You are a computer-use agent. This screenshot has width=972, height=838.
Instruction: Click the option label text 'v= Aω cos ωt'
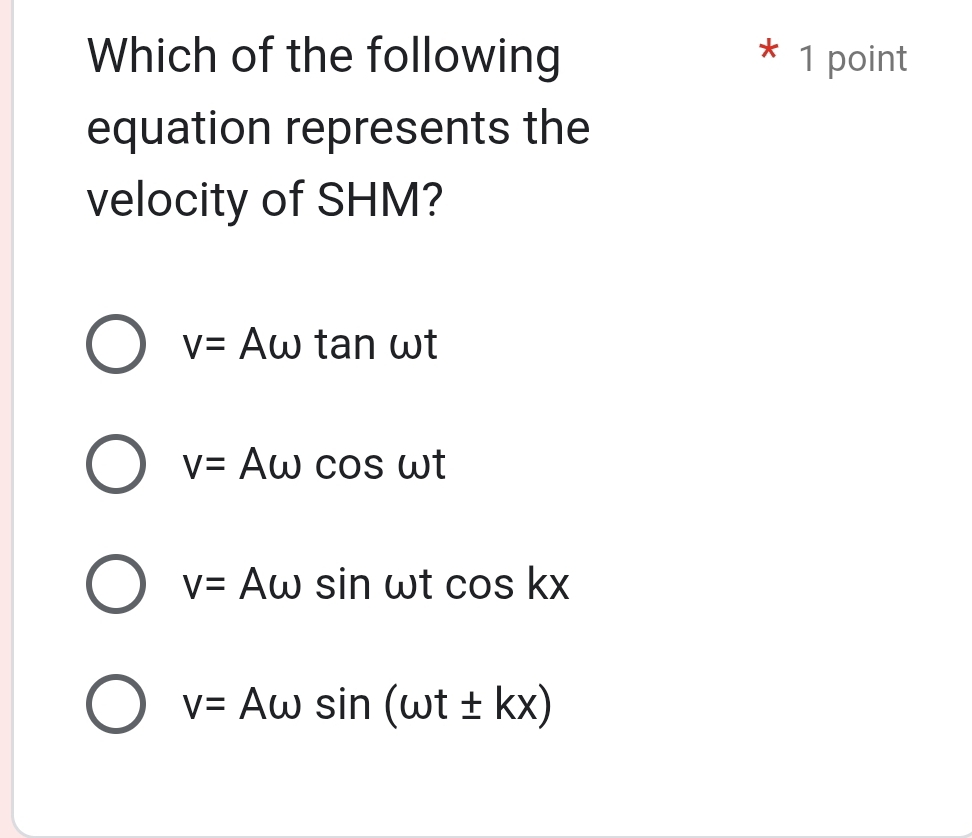tap(313, 465)
